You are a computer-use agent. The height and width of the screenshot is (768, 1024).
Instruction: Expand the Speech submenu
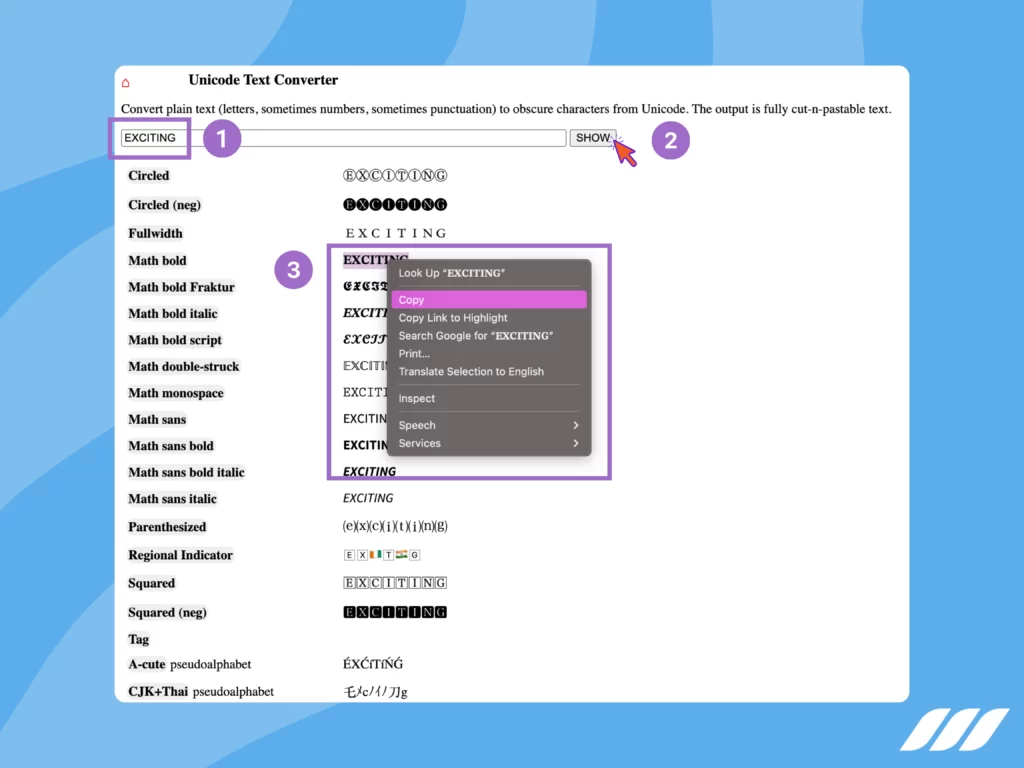click(488, 425)
